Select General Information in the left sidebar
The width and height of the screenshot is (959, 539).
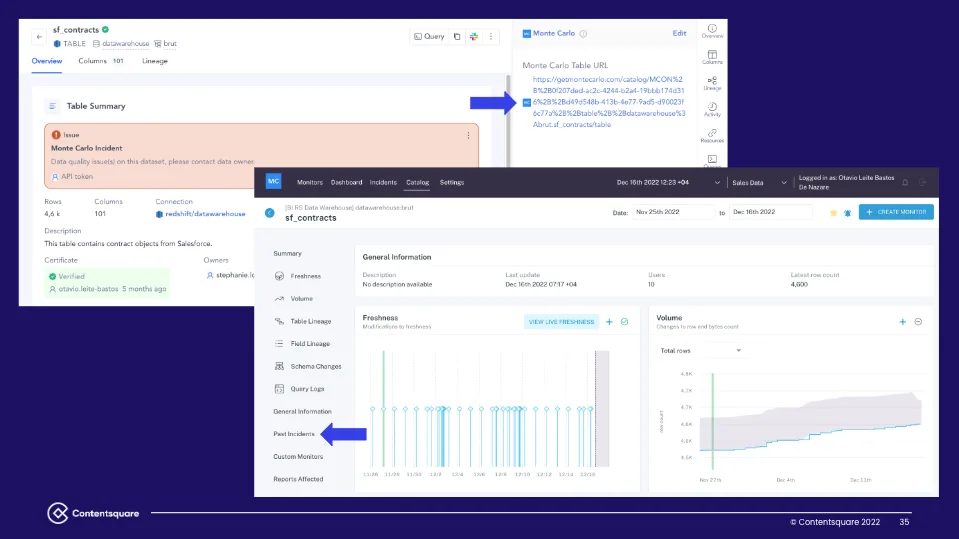coord(302,412)
